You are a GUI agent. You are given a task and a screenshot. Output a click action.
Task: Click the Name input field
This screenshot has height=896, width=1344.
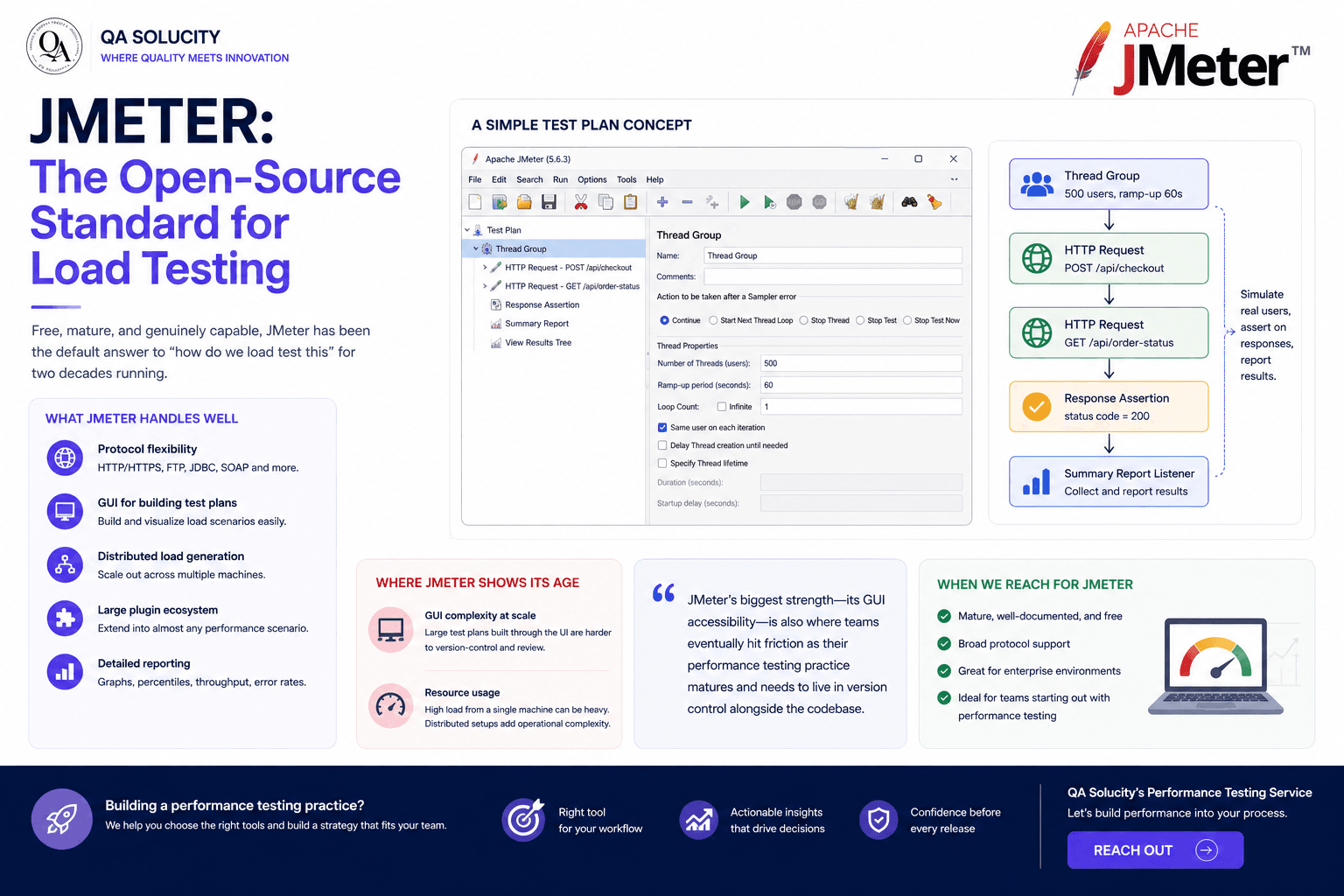pos(833,255)
